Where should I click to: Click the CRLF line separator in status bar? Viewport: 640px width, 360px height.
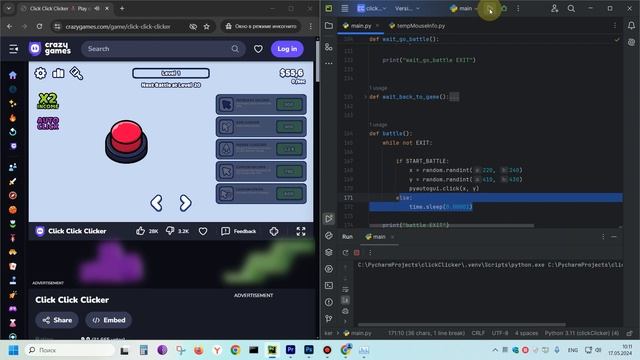478,333
